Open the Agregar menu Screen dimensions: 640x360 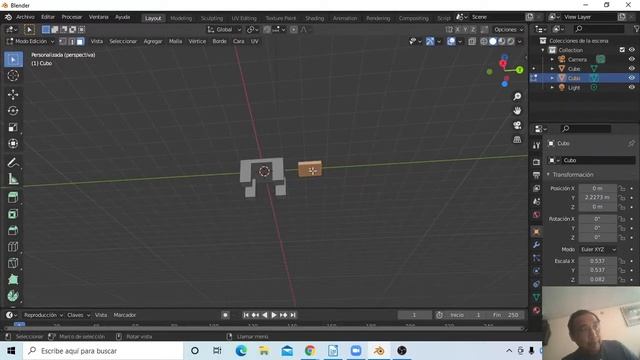point(153,41)
